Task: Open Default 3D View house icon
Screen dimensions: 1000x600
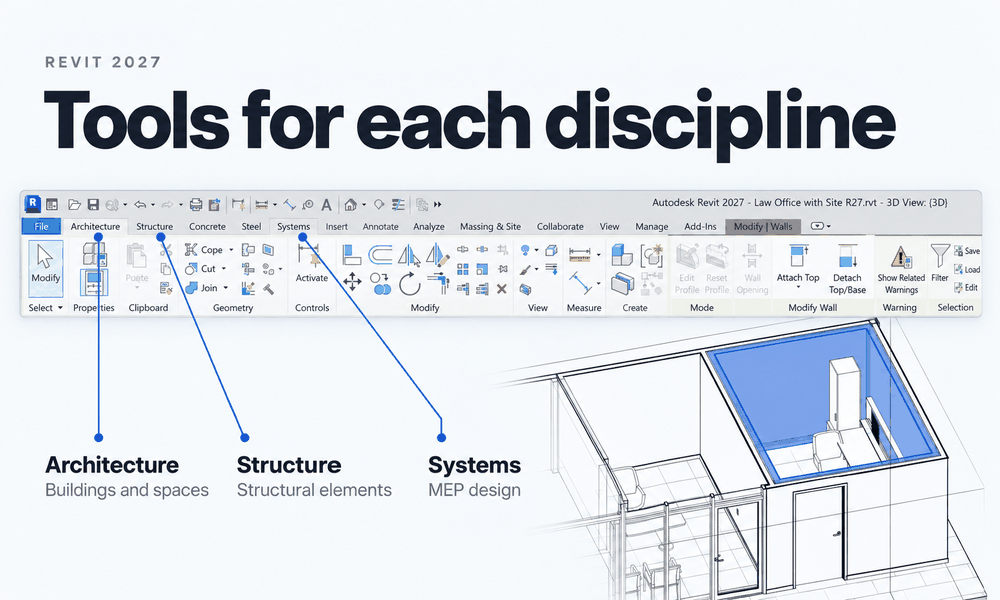Action: click(350, 205)
